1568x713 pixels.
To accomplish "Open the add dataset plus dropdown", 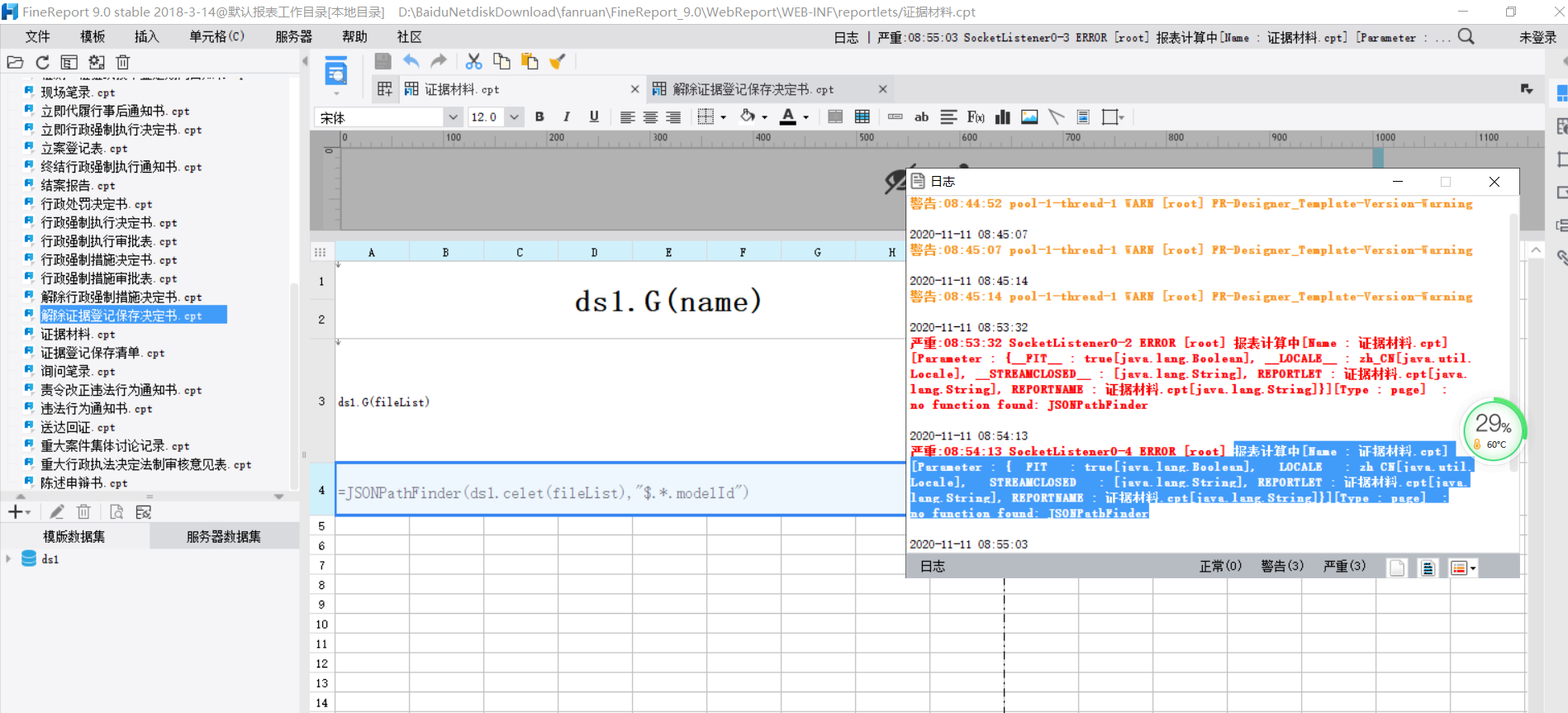I will pyautogui.click(x=20, y=512).
